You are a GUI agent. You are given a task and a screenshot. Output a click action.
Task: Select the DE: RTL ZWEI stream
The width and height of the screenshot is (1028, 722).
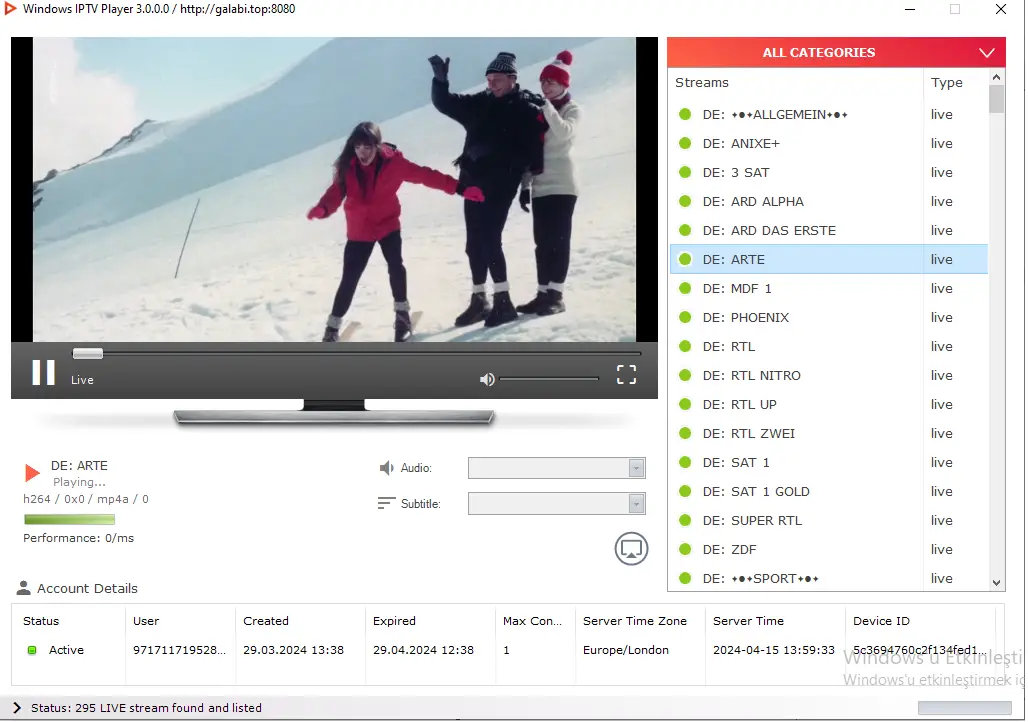tap(829, 433)
